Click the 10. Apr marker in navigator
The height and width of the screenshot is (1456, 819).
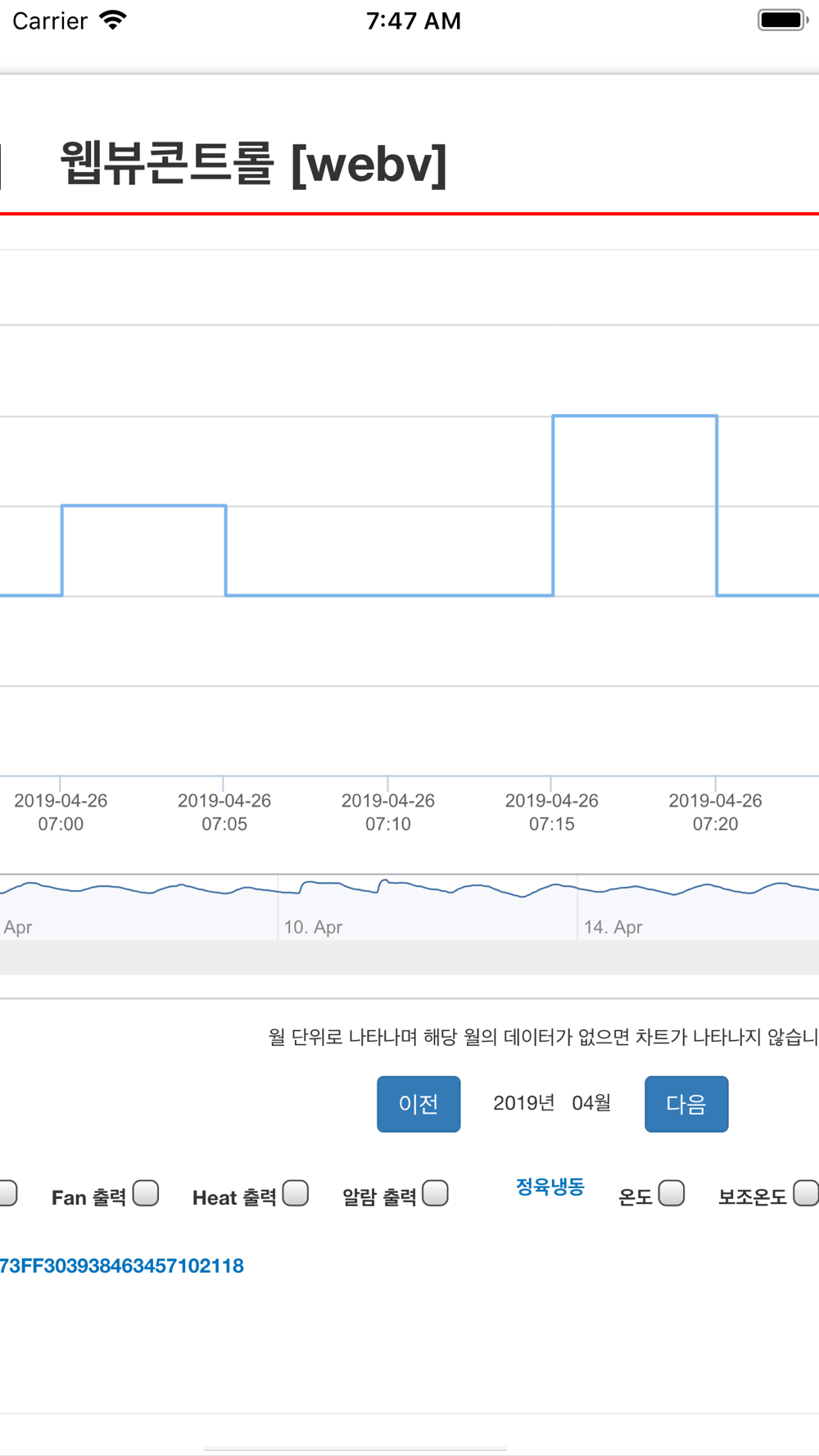(313, 927)
